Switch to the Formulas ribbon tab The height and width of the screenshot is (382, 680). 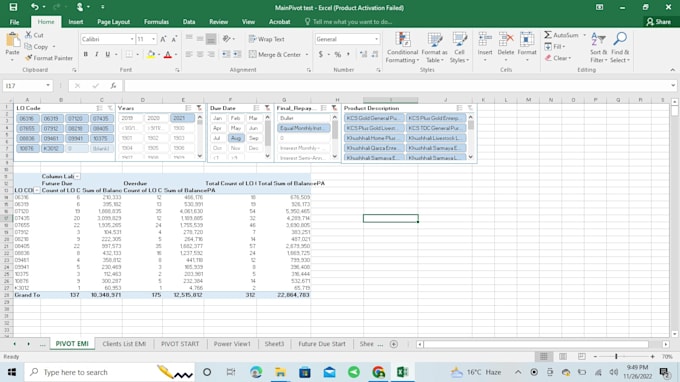tap(156, 22)
